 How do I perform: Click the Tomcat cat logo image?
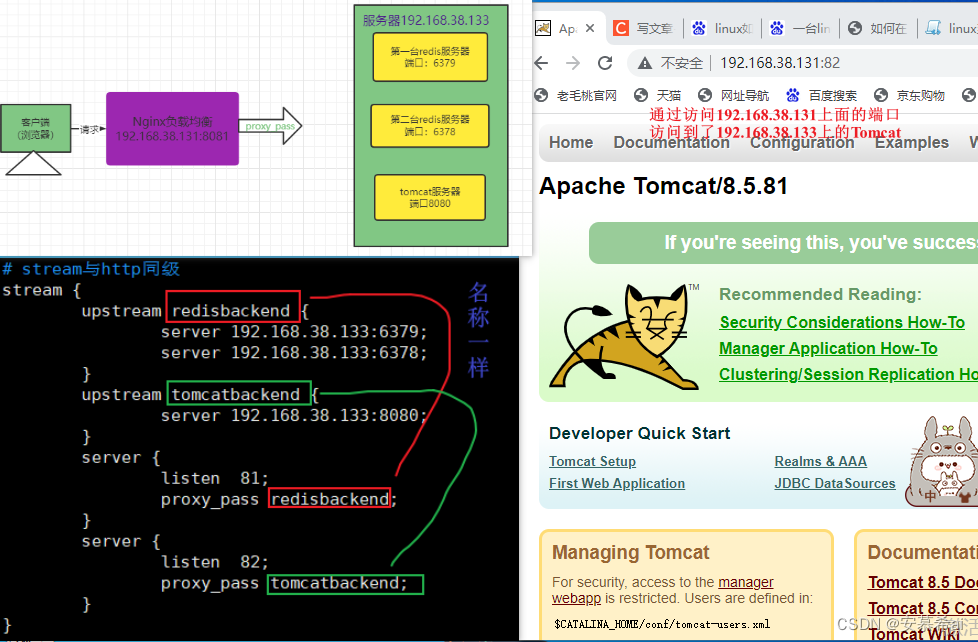(624, 337)
